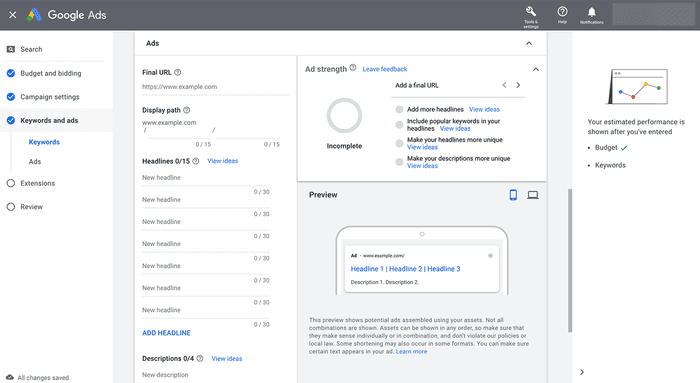Click View ideas under descriptions more unique
700x383 pixels.
click(x=422, y=166)
